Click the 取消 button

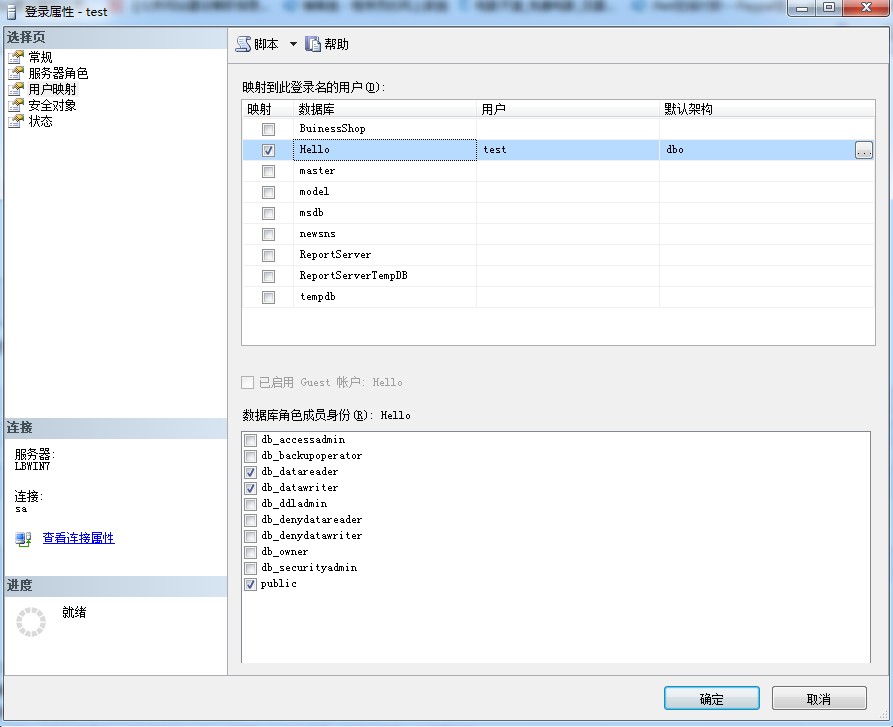coord(819,699)
